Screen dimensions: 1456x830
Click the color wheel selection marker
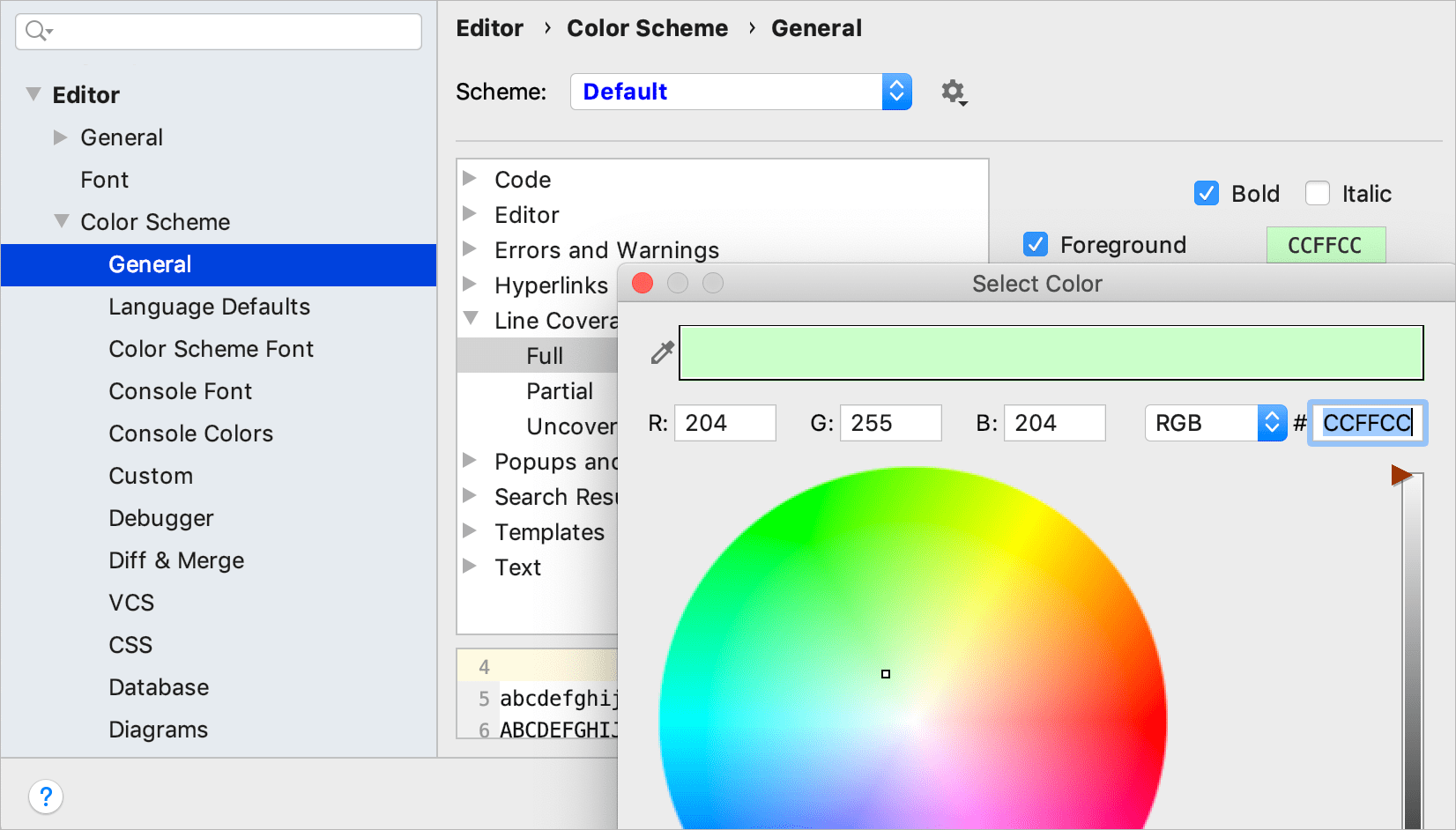[x=886, y=674]
